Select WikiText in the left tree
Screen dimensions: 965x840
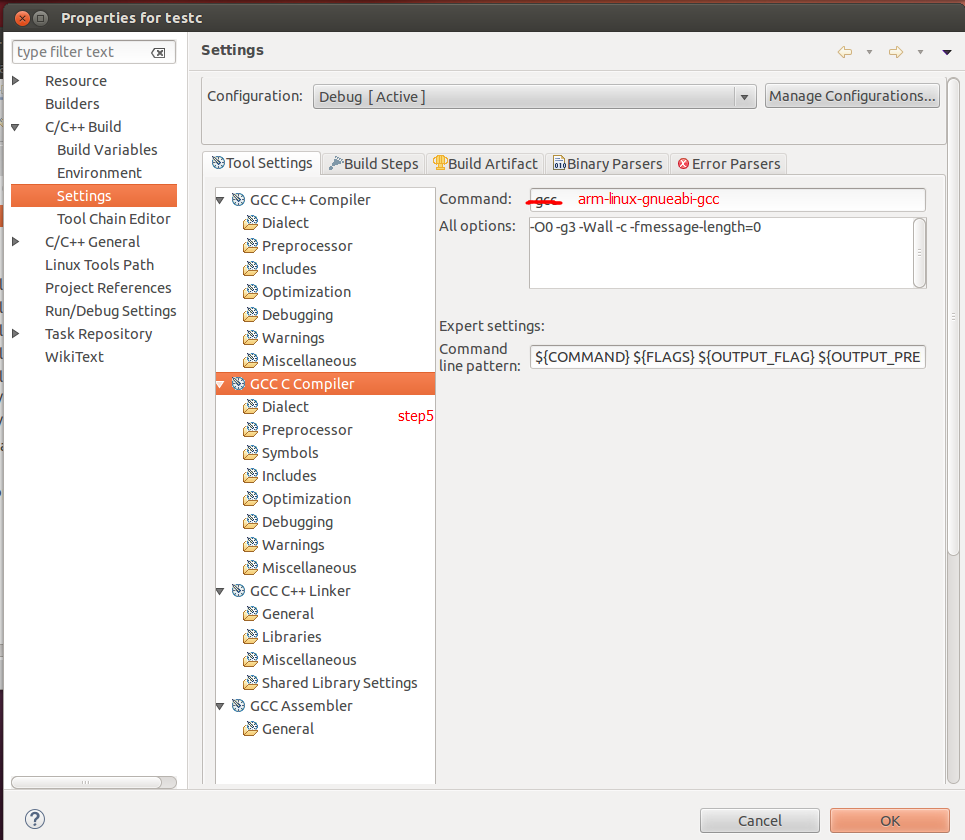[x=74, y=357]
